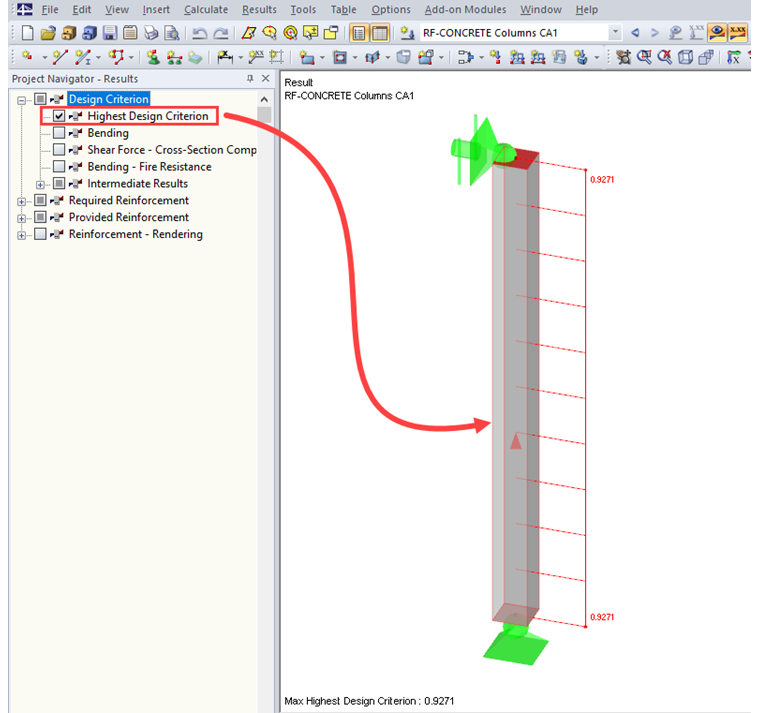Click the view in X direction icon
The height and width of the screenshot is (713, 760).
pos(734,57)
